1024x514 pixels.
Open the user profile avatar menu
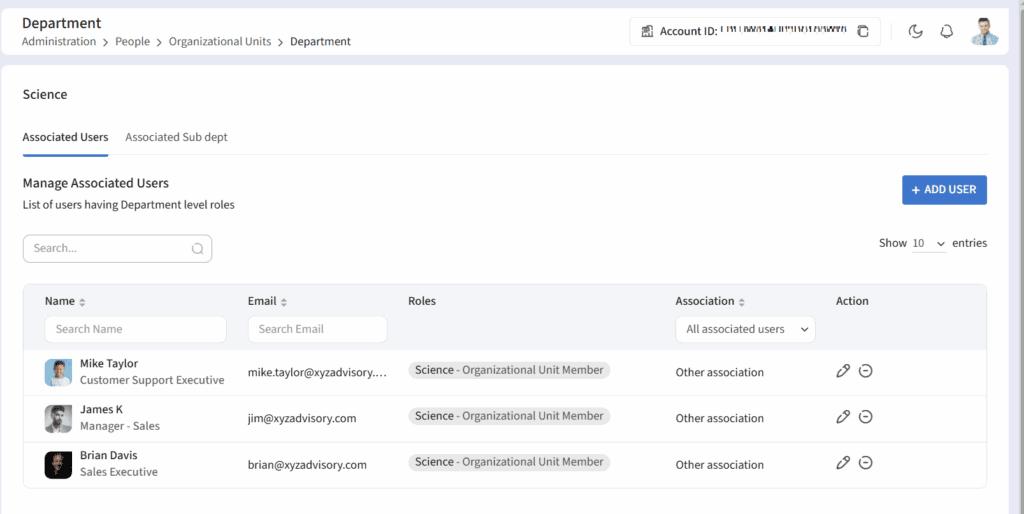coord(984,31)
